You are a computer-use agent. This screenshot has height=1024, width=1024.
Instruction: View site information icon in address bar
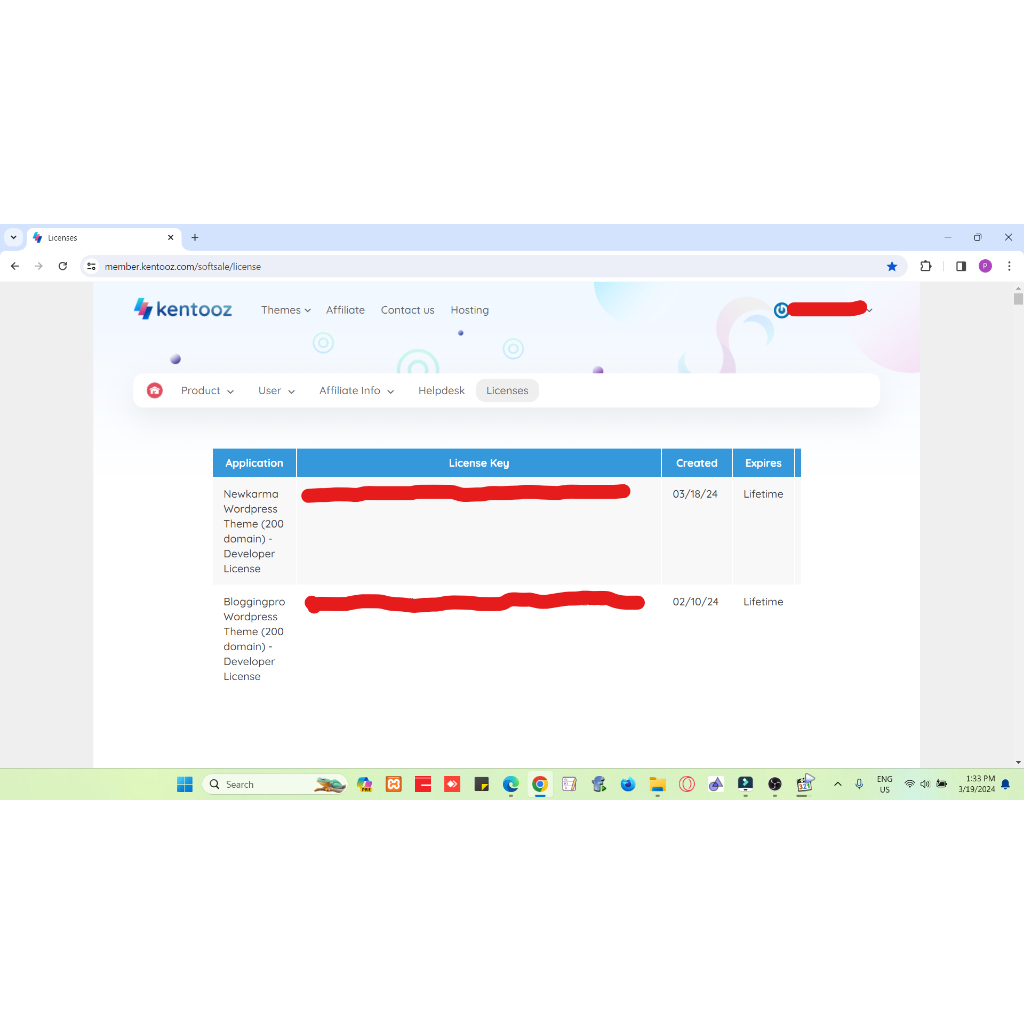pyautogui.click(x=91, y=266)
